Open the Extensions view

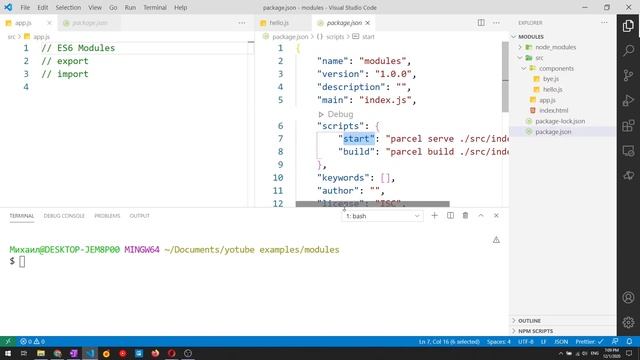(x=628, y=126)
